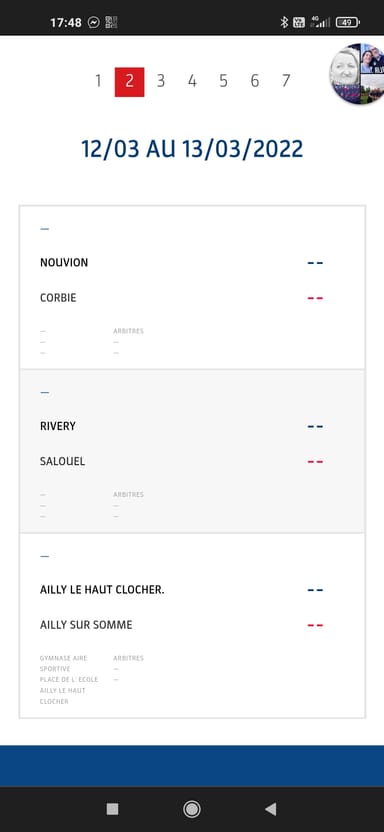The width and height of the screenshot is (384, 832).
Task: Tap the Android home circle button
Action: coord(191,809)
